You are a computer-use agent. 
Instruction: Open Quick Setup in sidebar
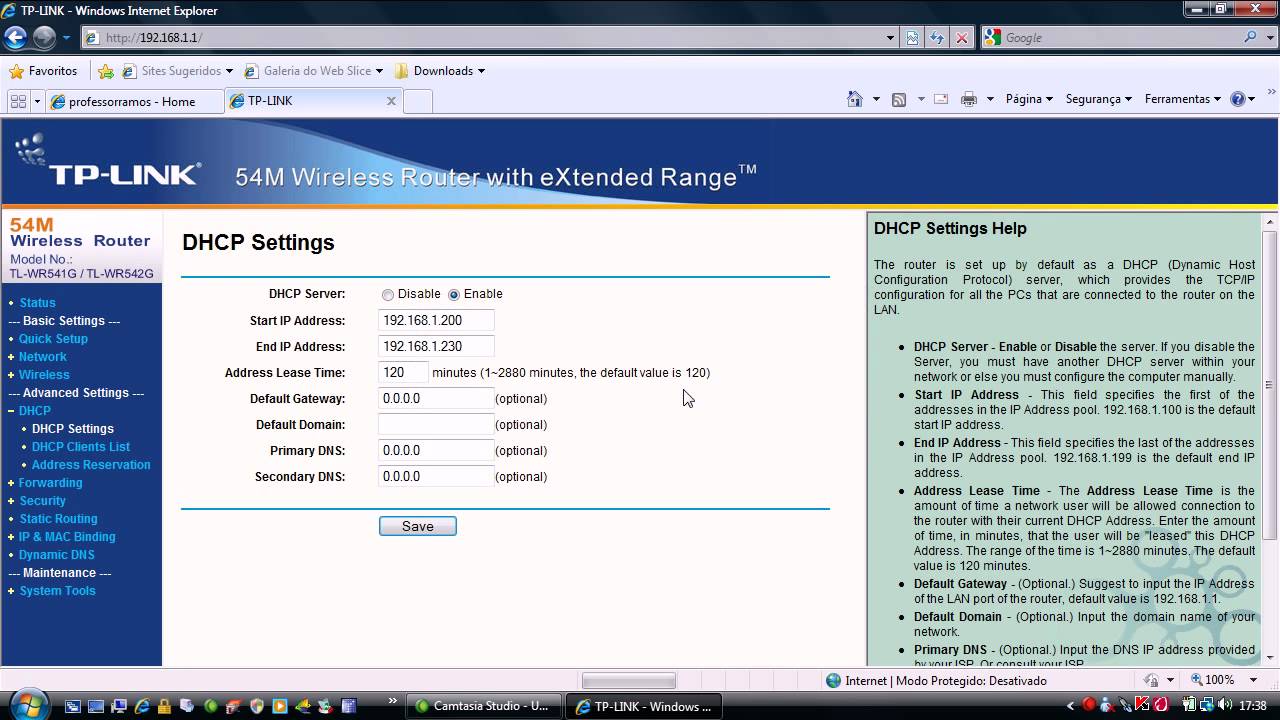(x=53, y=339)
